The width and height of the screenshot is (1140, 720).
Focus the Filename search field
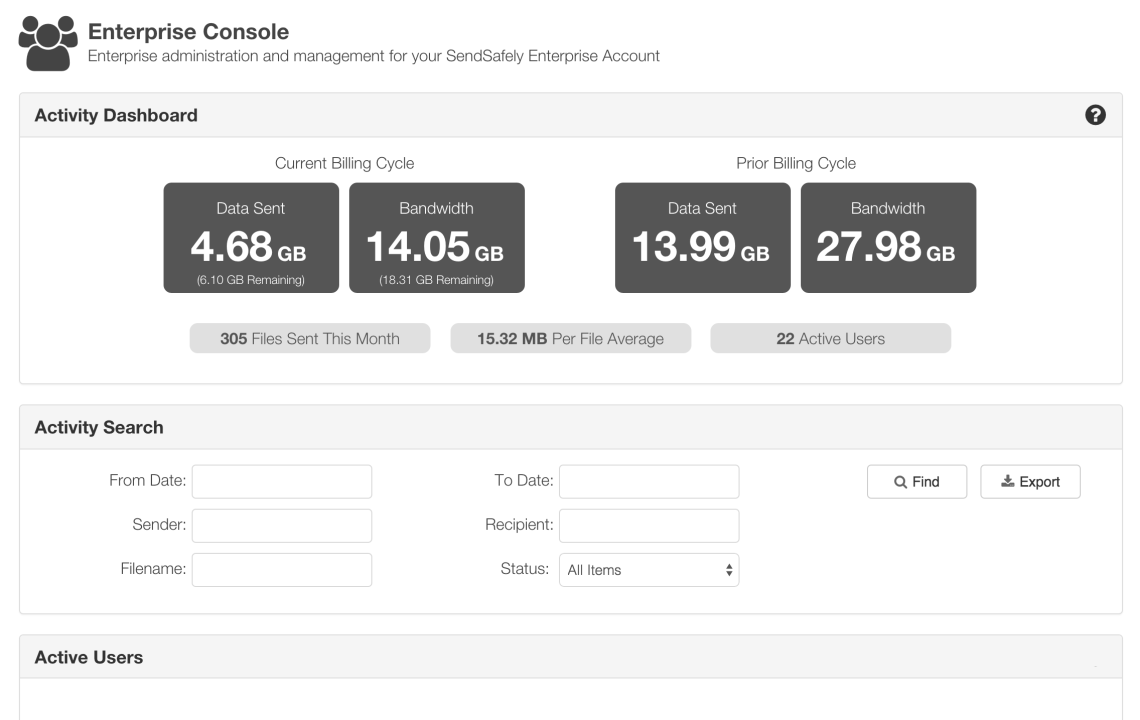point(281,569)
